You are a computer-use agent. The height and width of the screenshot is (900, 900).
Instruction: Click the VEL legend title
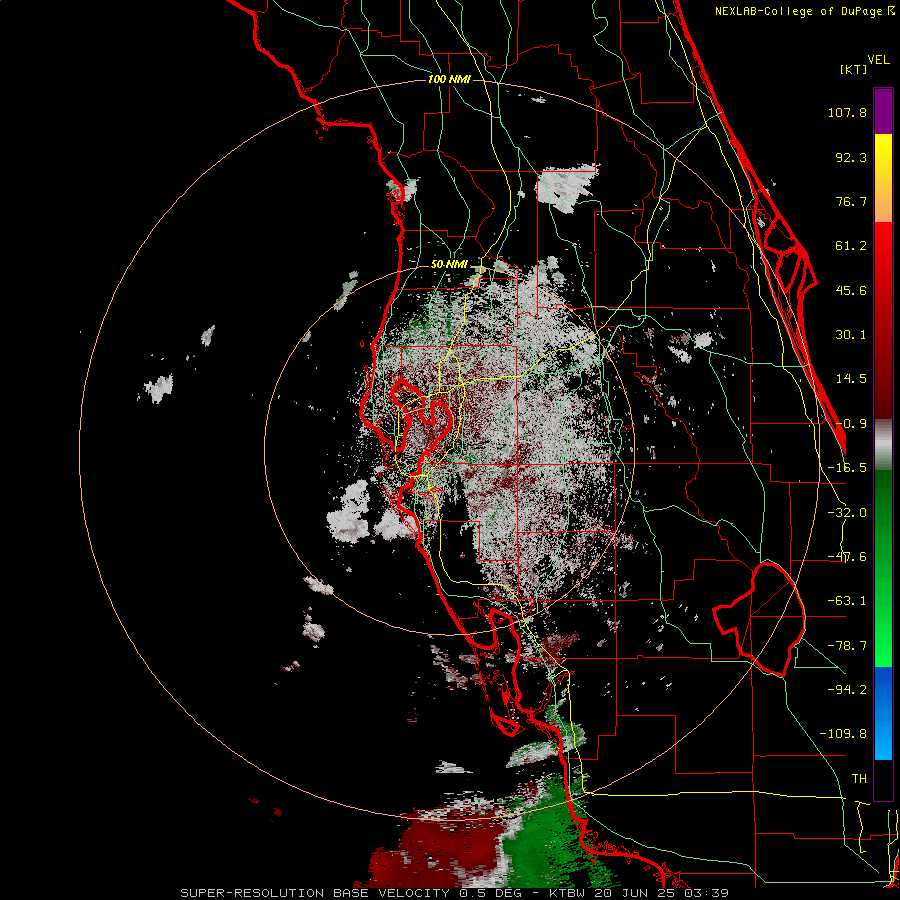[x=878, y=60]
